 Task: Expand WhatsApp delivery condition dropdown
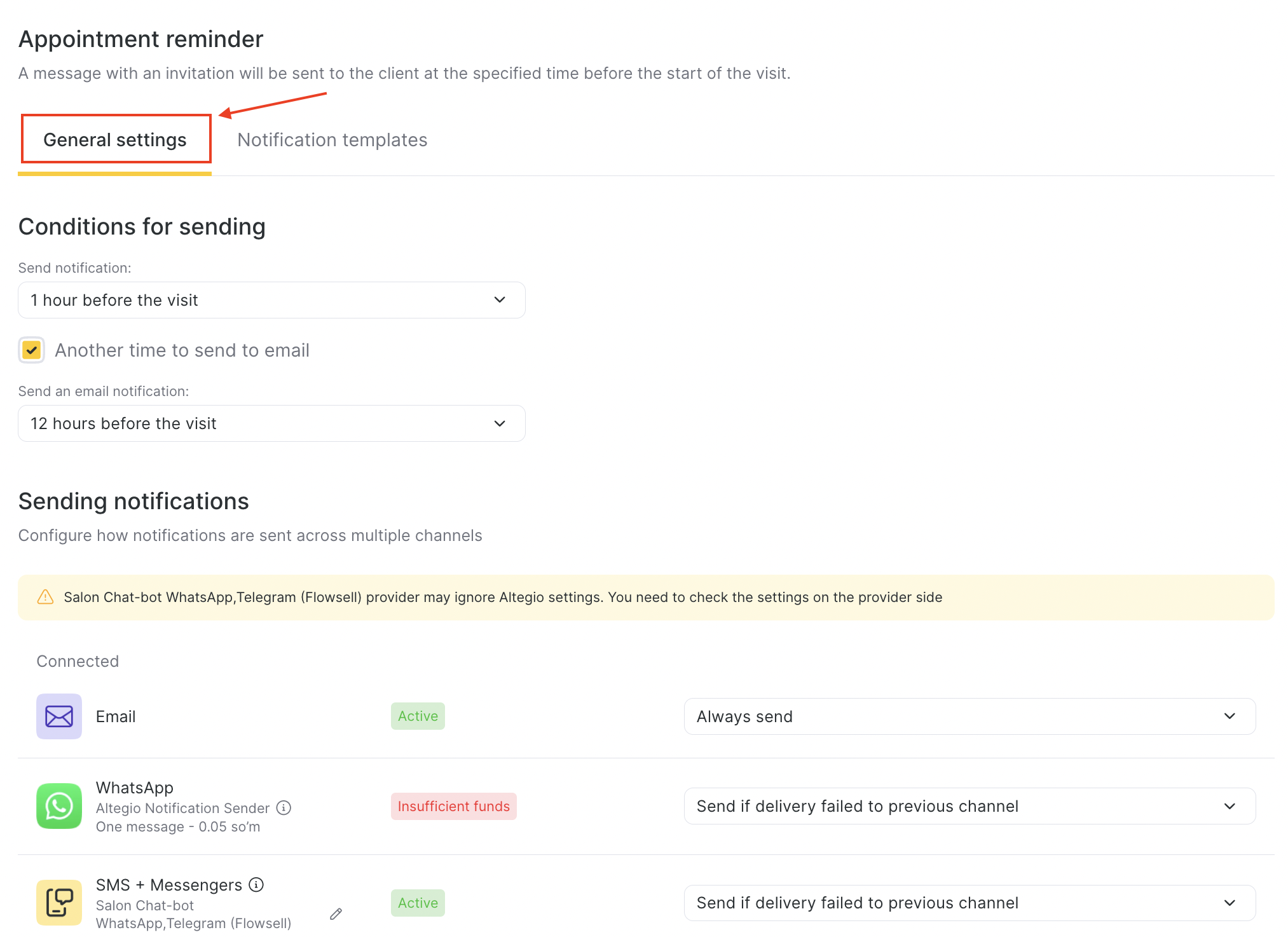(x=969, y=806)
